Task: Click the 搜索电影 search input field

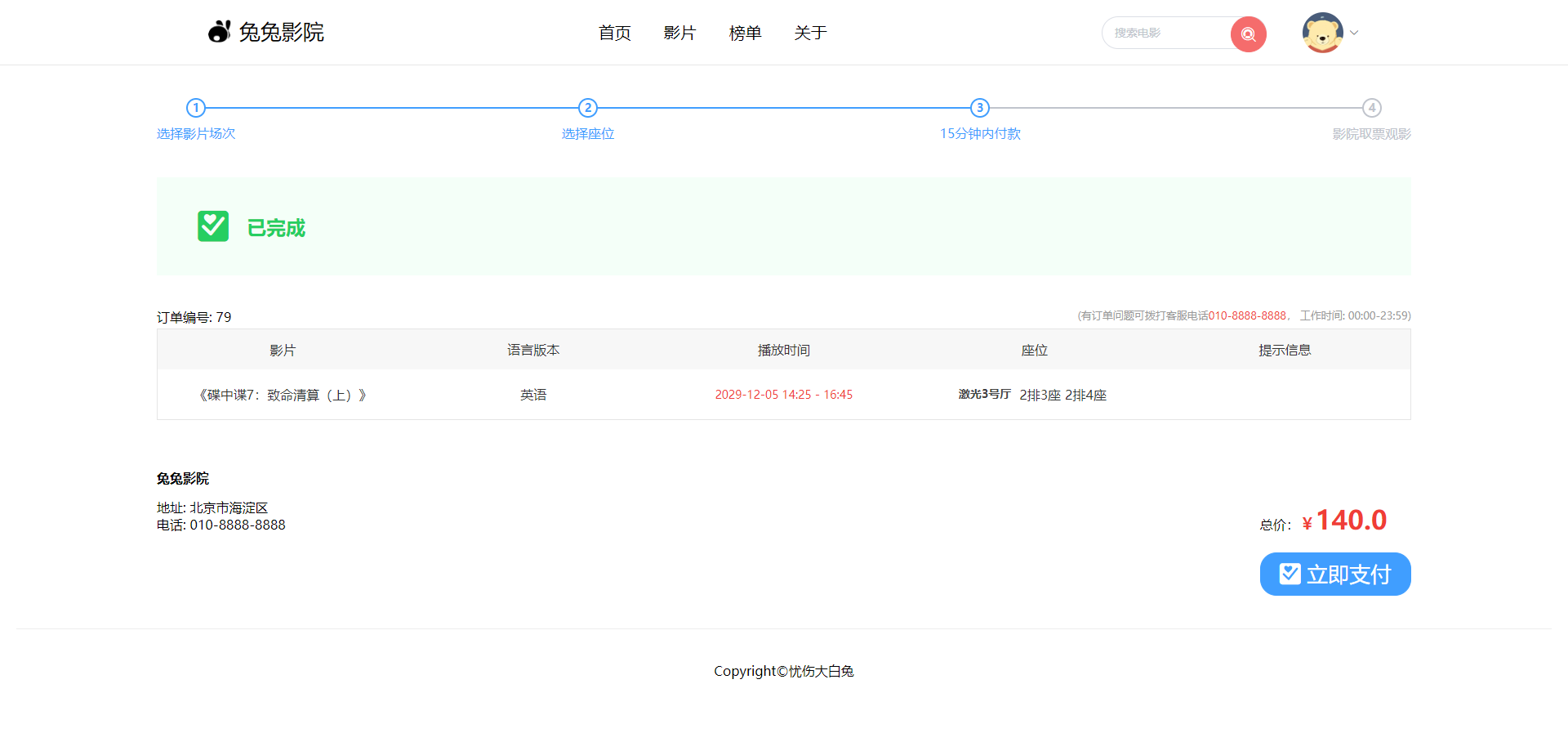Action: (1168, 34)
